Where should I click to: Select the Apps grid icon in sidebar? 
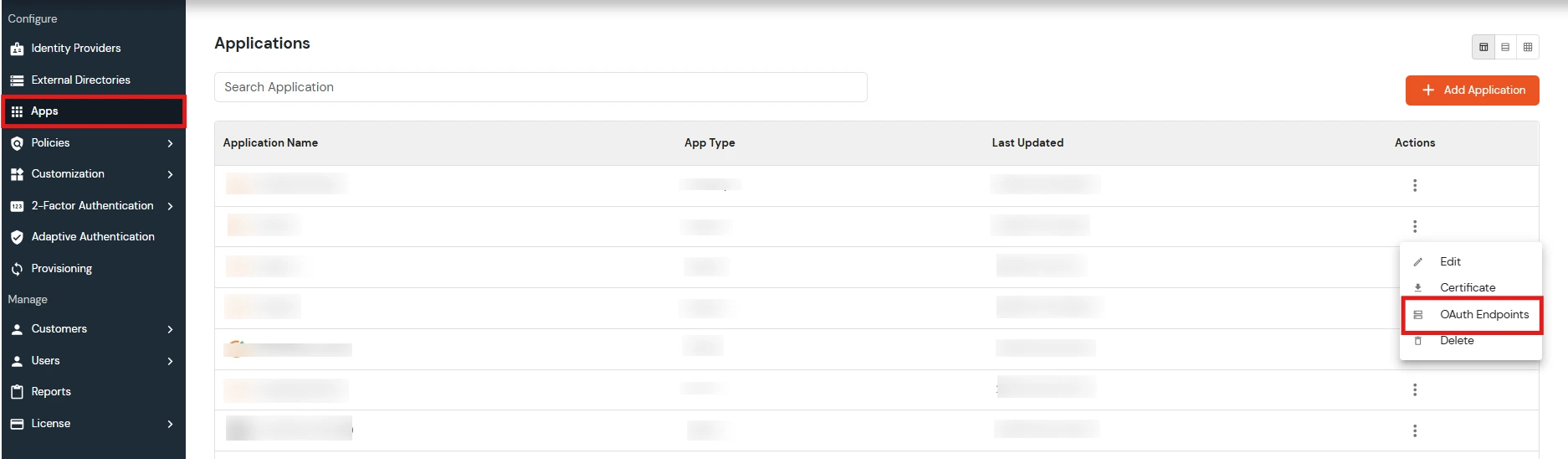tap(17, 111)
